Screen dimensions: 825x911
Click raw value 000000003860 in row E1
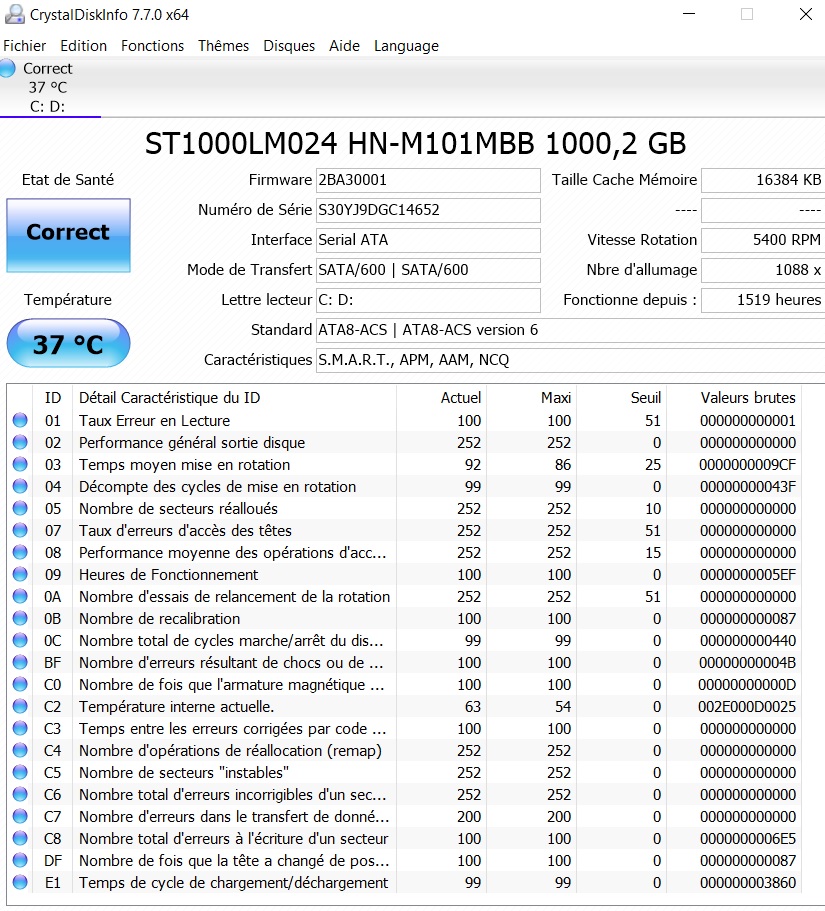748,883
